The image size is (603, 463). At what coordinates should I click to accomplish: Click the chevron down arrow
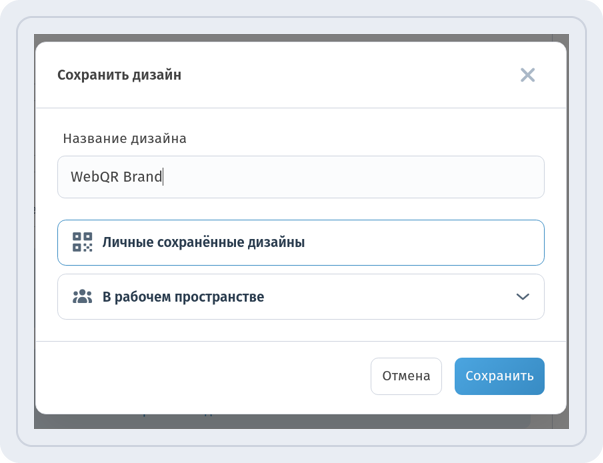523,296
